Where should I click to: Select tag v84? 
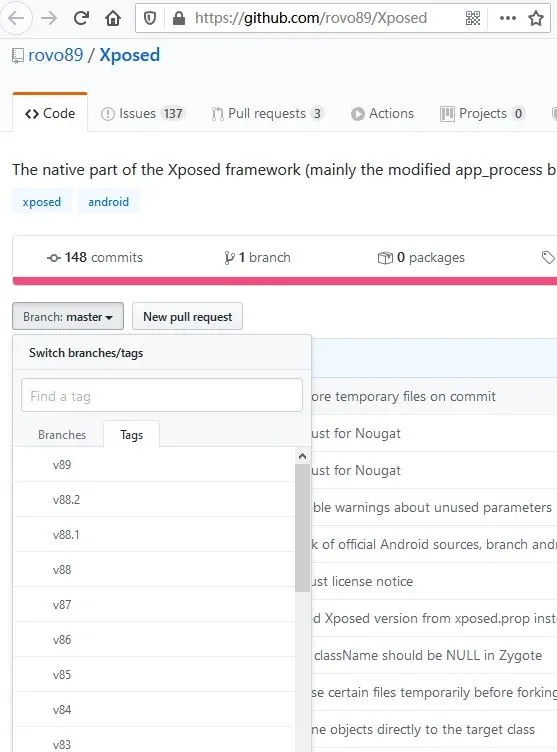154,710
